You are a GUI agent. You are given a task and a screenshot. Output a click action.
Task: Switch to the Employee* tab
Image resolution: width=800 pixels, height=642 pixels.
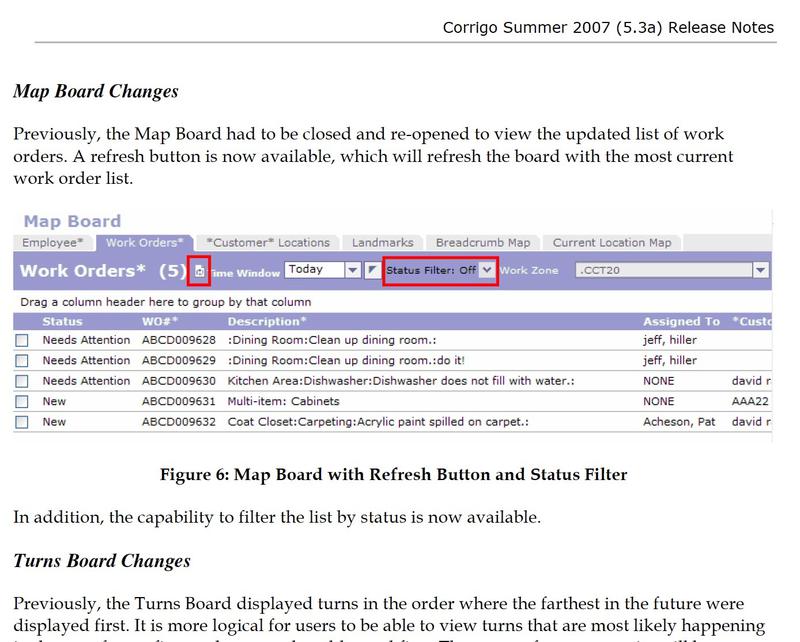tap(51, 242)
